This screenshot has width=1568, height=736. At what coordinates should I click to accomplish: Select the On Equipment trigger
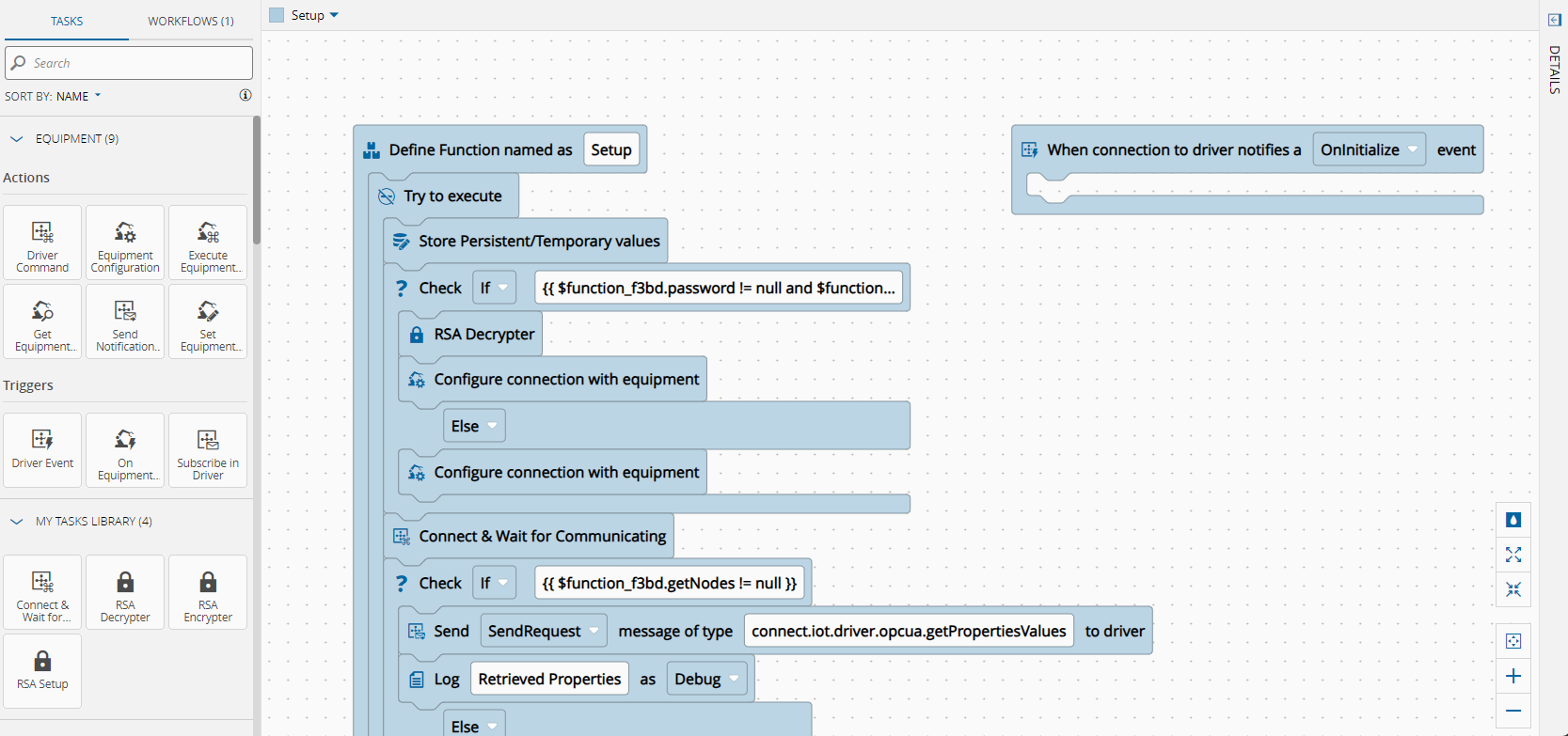click(x=125, y=450)
